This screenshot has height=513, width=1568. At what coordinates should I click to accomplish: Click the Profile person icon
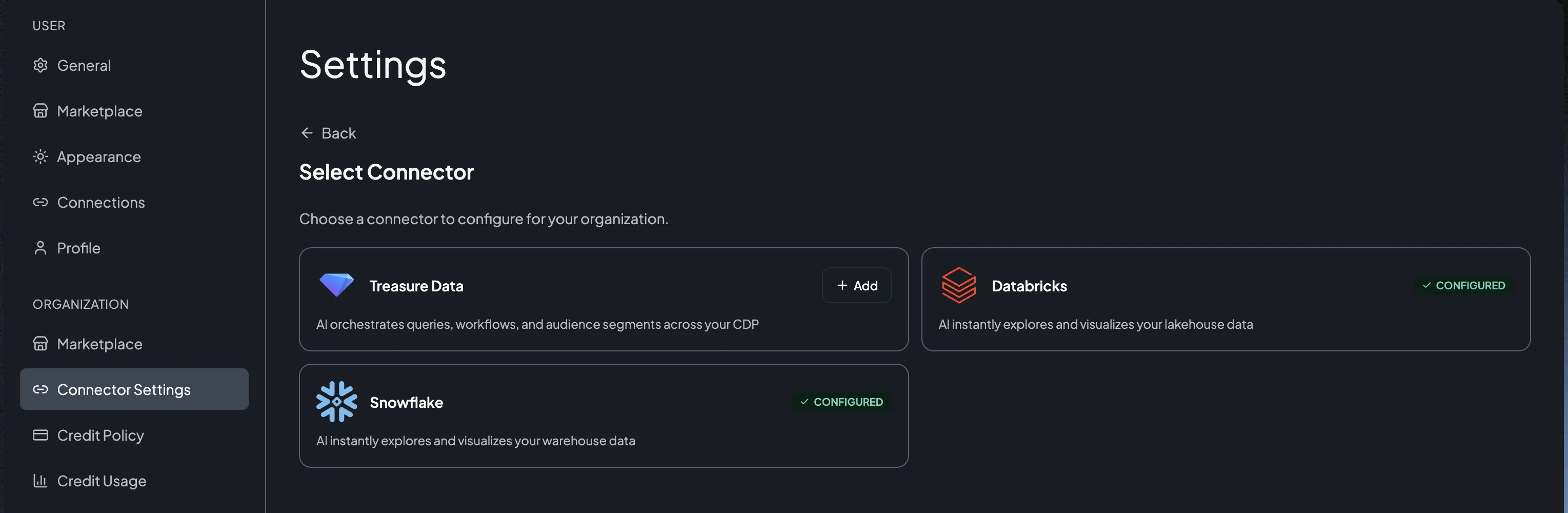(x=40, y=248)
